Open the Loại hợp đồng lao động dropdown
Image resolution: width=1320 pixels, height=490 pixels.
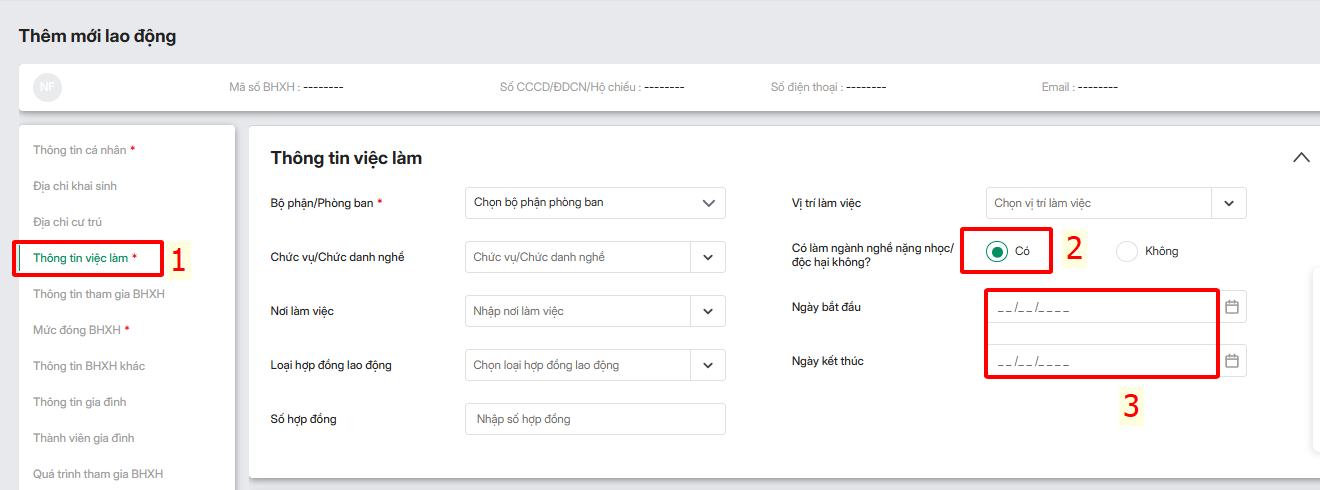[708, 365]
